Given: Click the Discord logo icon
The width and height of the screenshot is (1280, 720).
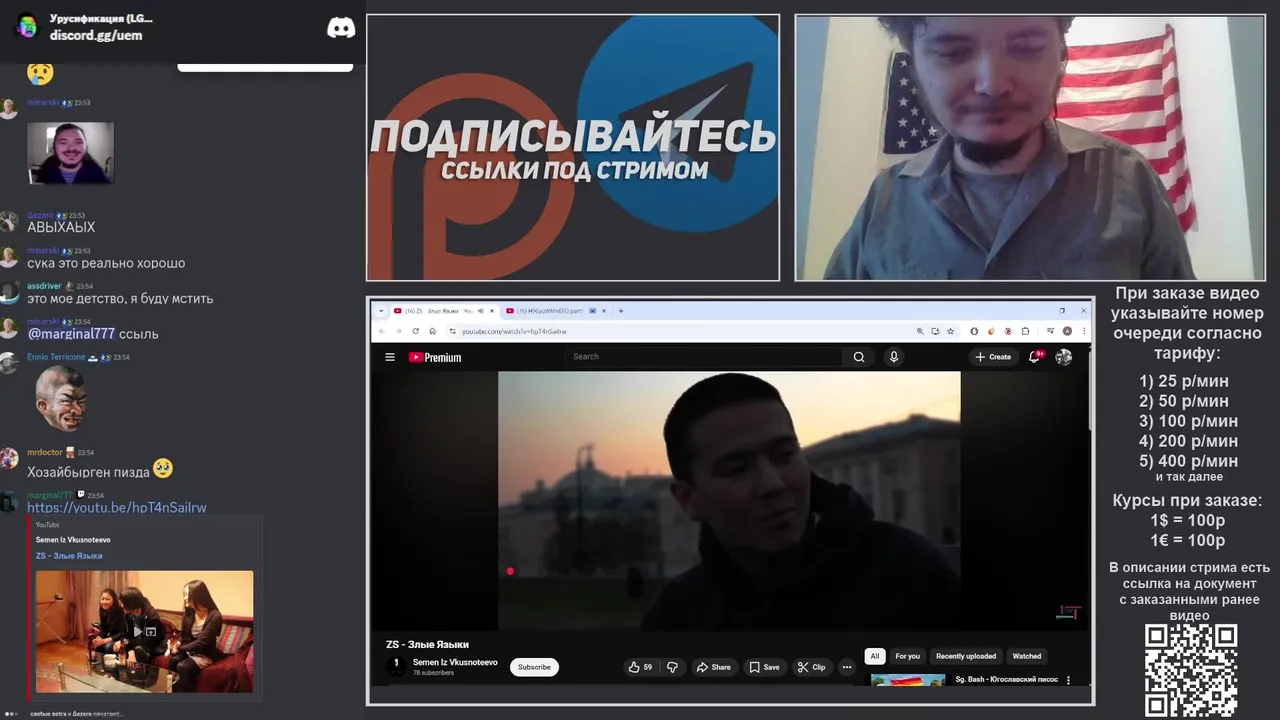Looking at the screenshot, I should [341, 28].
